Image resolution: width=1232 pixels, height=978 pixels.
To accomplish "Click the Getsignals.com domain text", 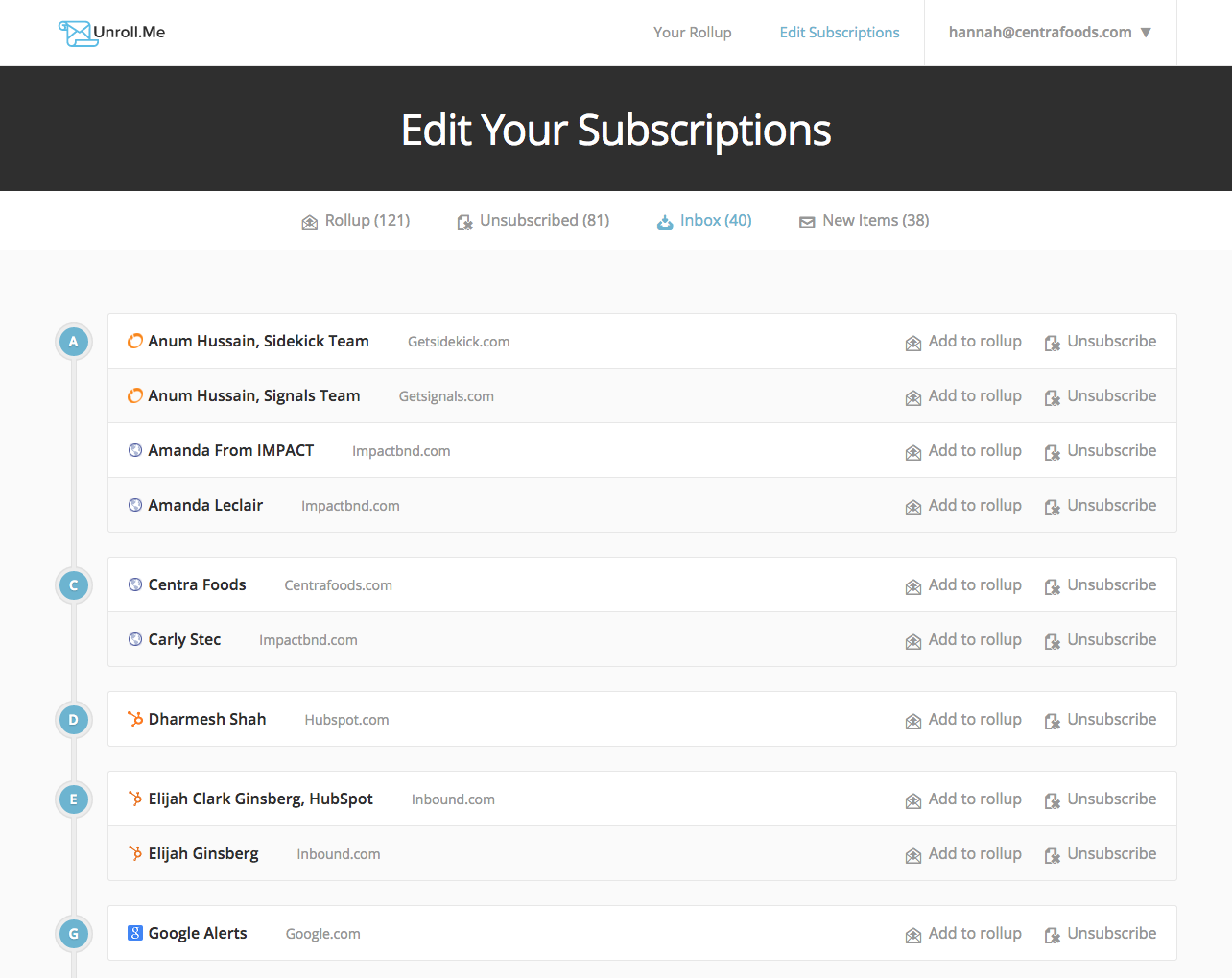I will (446, 397).
